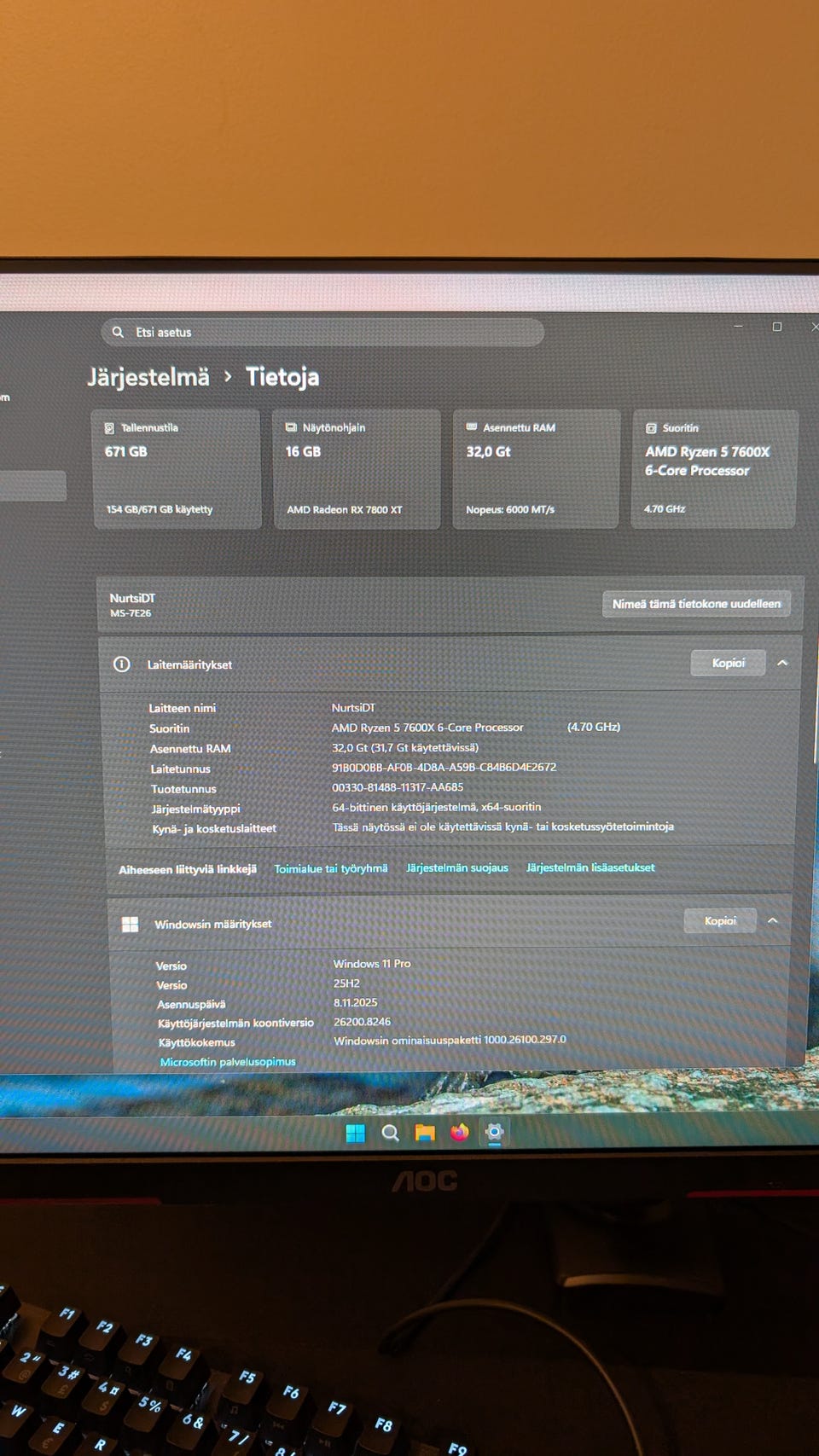This screenshot has width=819, height=1456.
Task: Click the Windows 11 Pro version value
Action: click(372, 964)
